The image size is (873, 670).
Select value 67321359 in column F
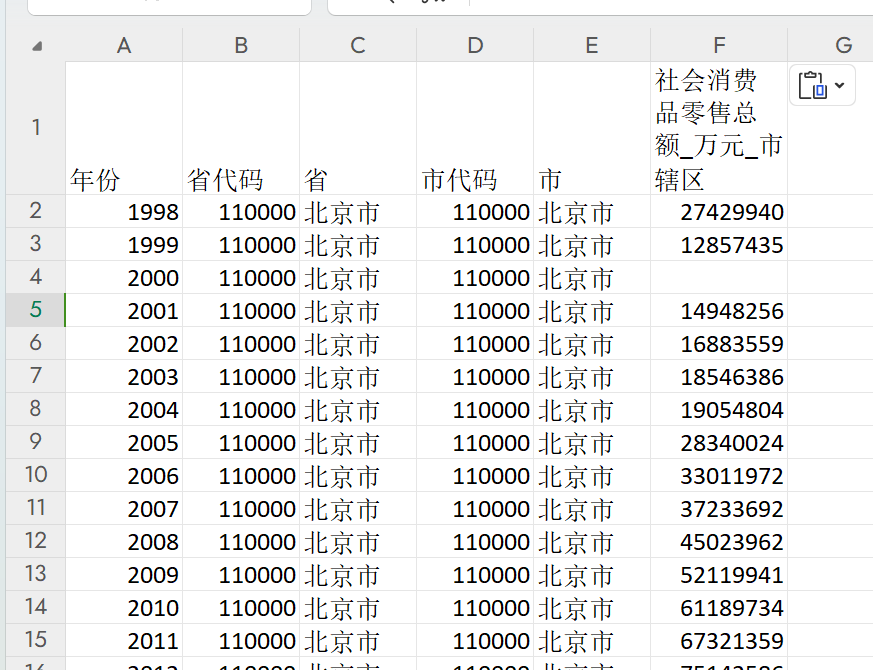[719, 640]
